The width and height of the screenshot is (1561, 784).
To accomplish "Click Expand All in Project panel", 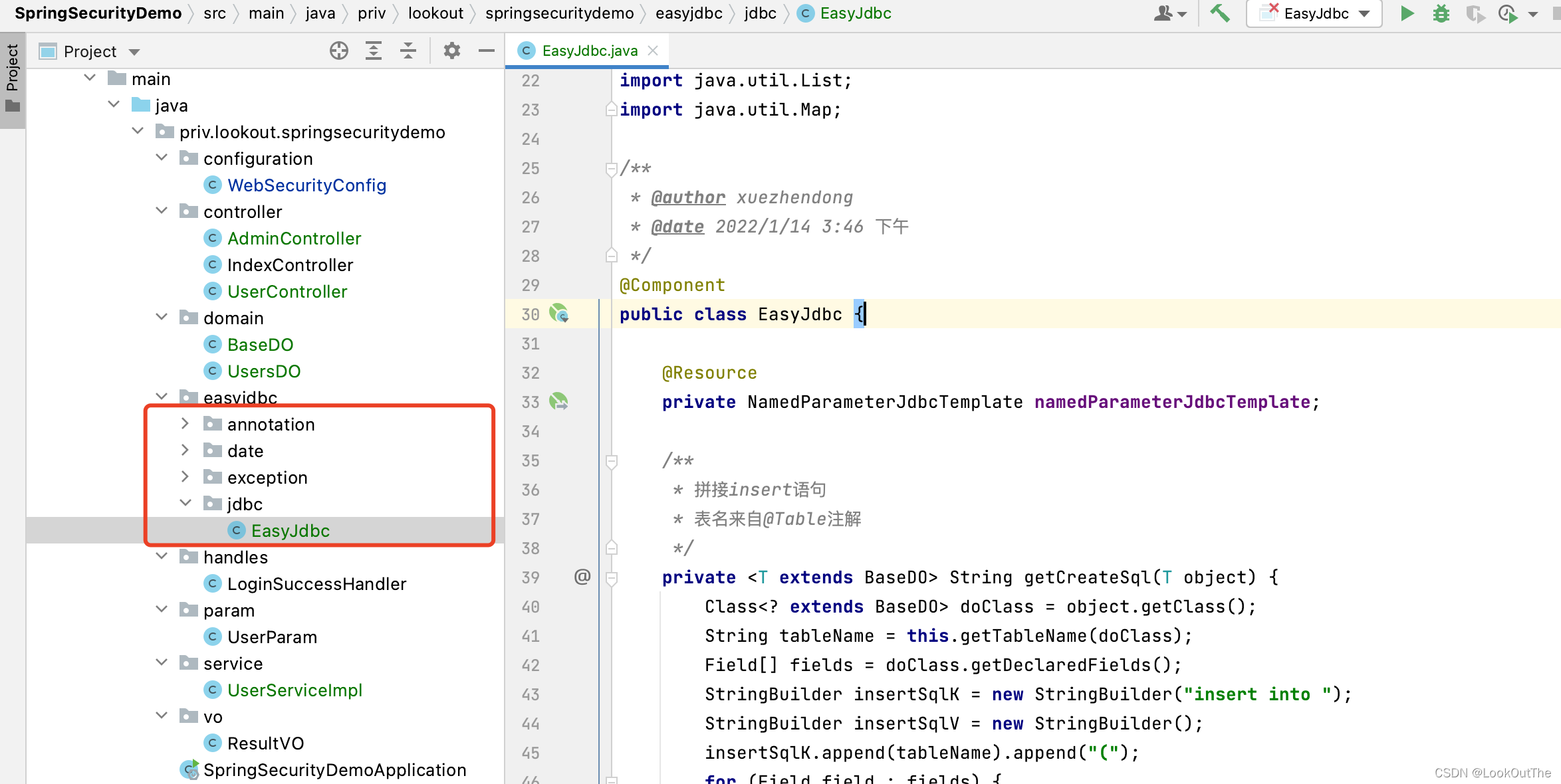I will [374, 51].
